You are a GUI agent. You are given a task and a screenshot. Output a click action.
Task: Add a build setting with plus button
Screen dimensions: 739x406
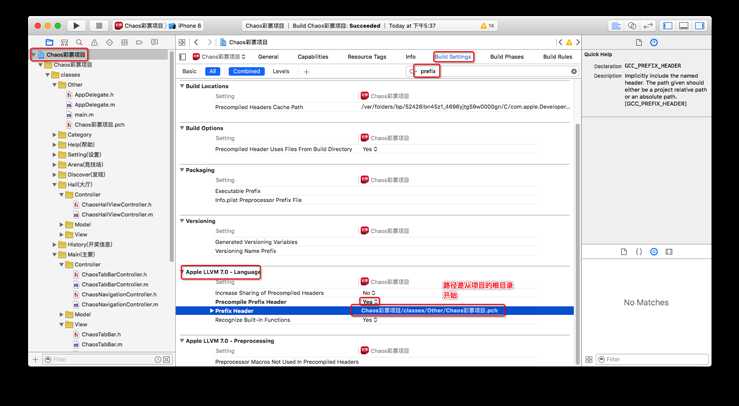306,72
